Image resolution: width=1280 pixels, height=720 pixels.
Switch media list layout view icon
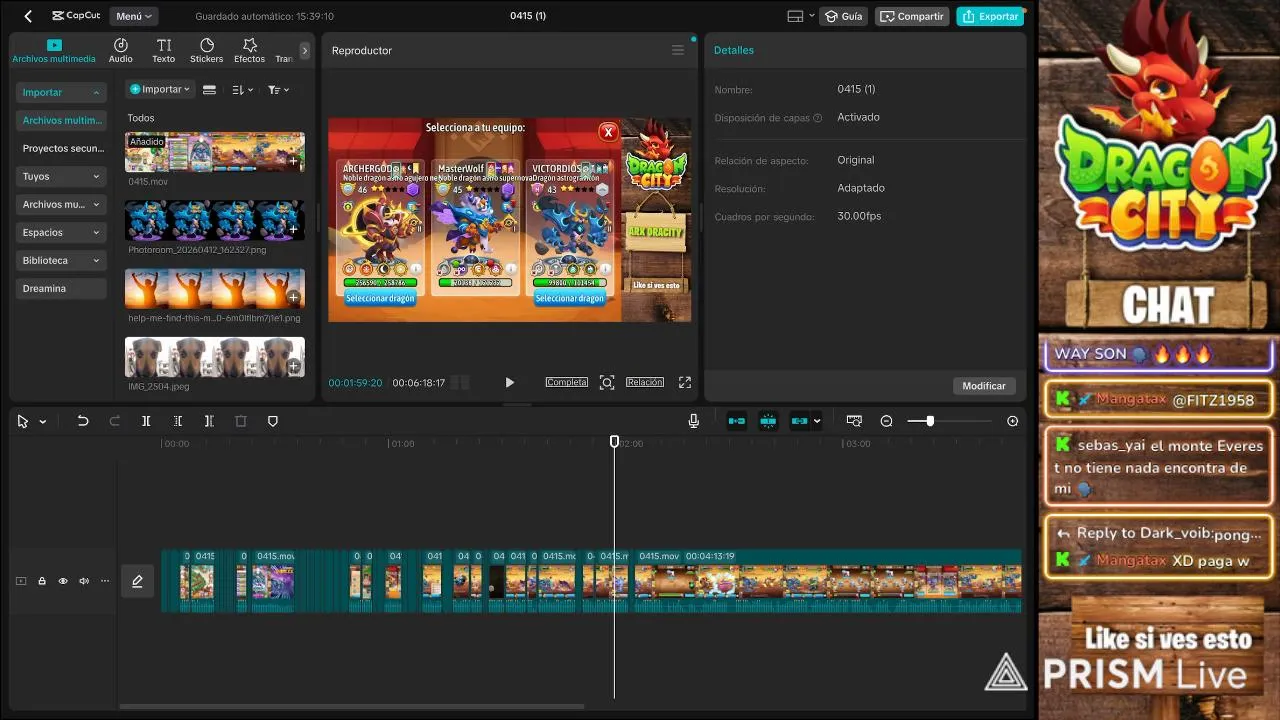209,89
